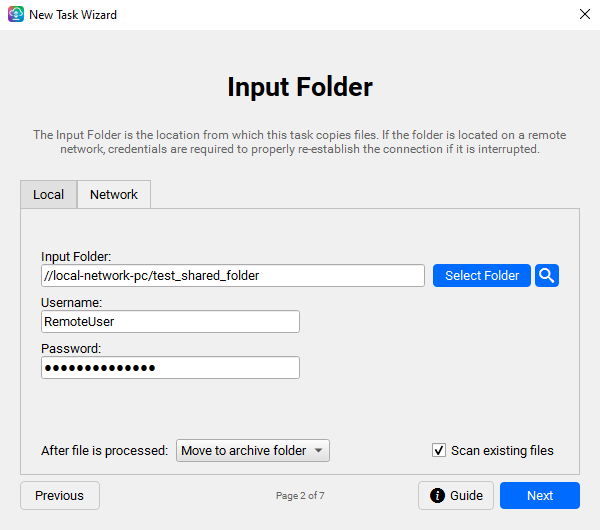The image size is (600, 530).
Task: Return to the Previous wizard page
Action: [60, 496]
